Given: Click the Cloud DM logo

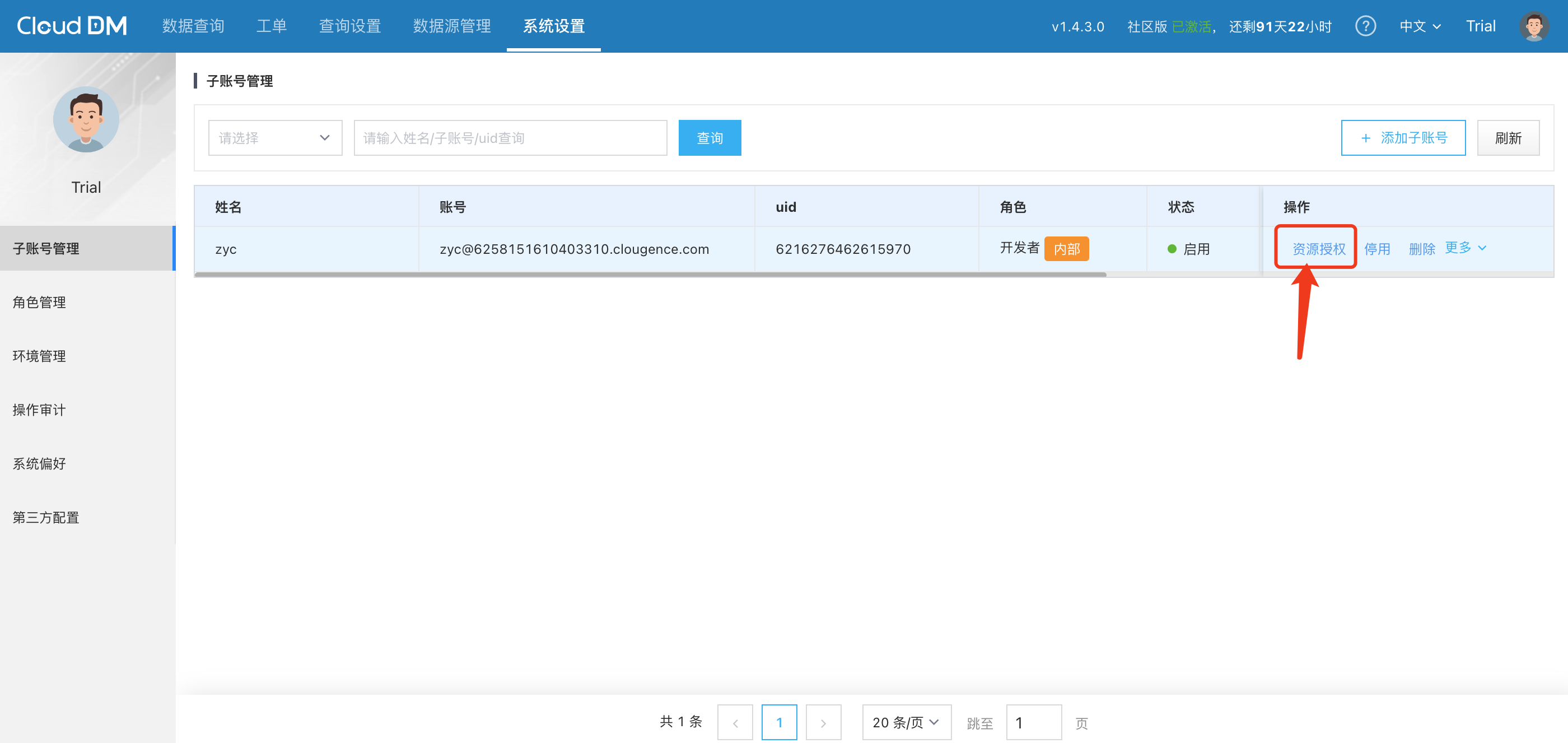Looking at the screenshot, I should 72,26.
